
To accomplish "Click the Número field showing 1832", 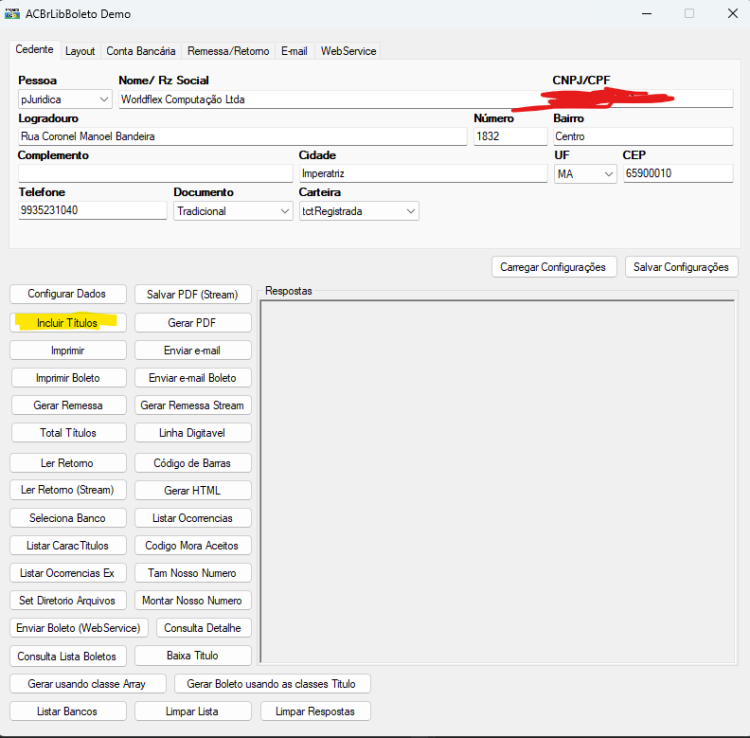I will point(510,136).
